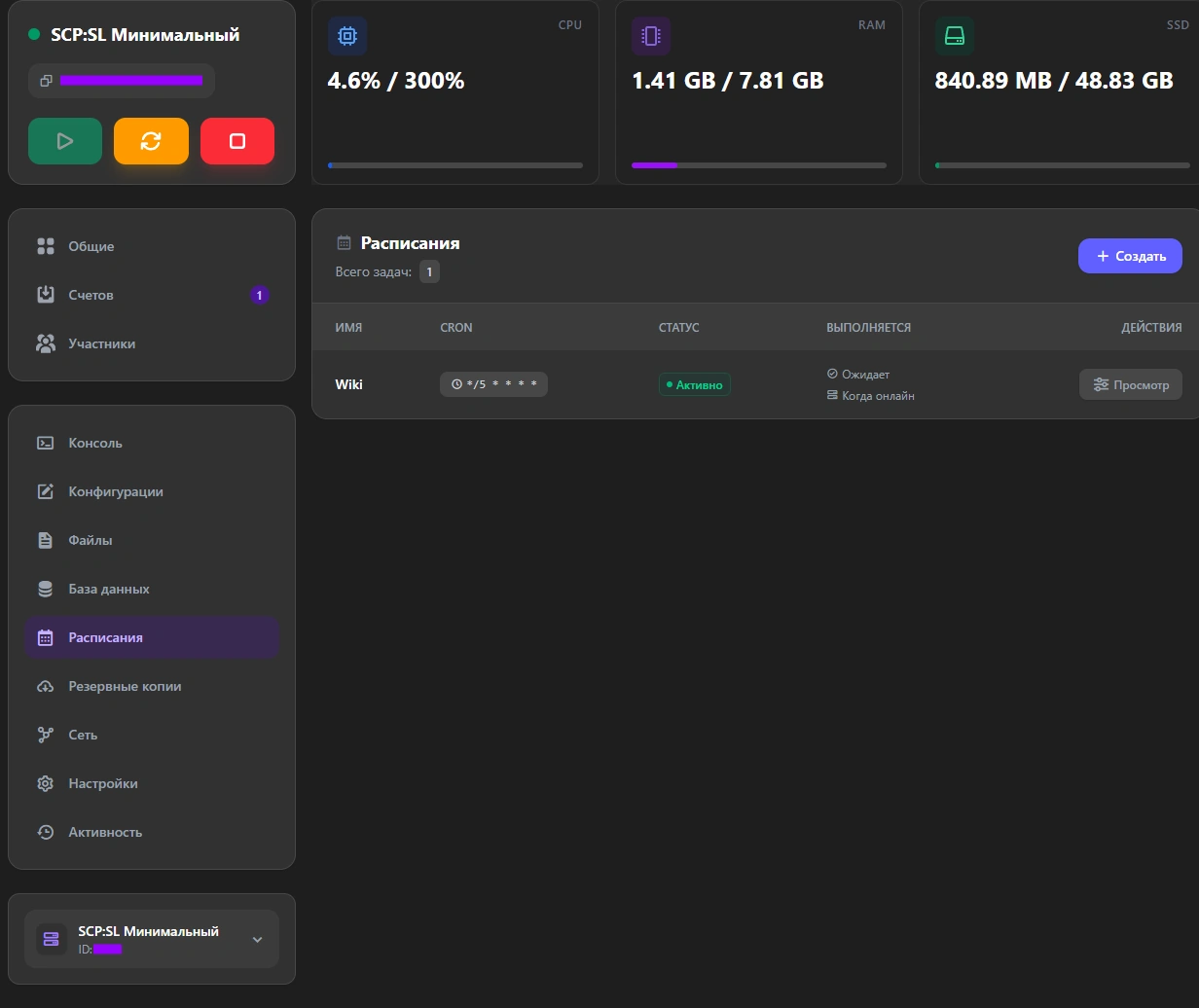1199x1008 pixels.
Task: Go to the Участники section
Action: (152, 343)
